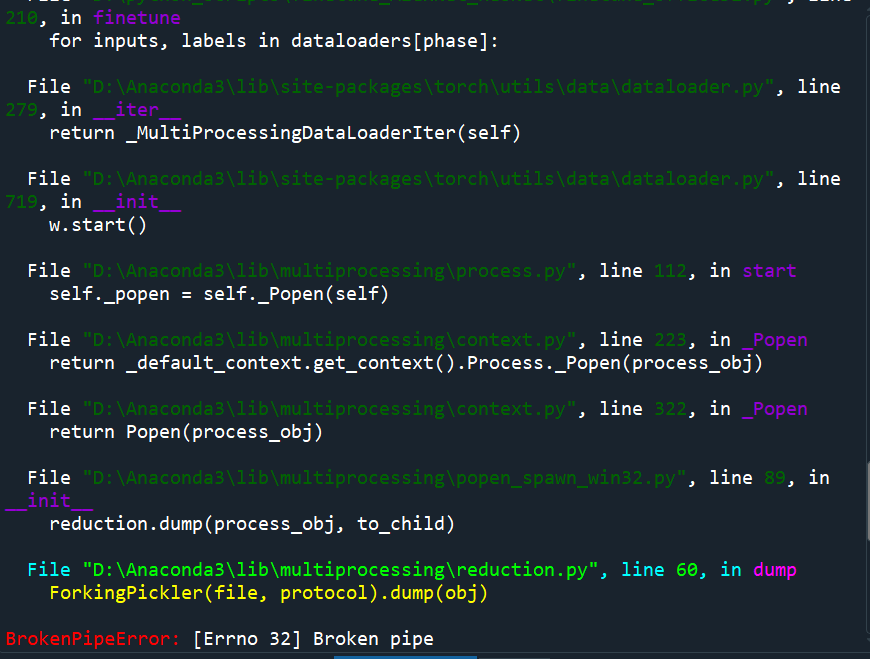Click the purple '__iter__' function name
Viewport: 870px width, 659px height.
137,110
